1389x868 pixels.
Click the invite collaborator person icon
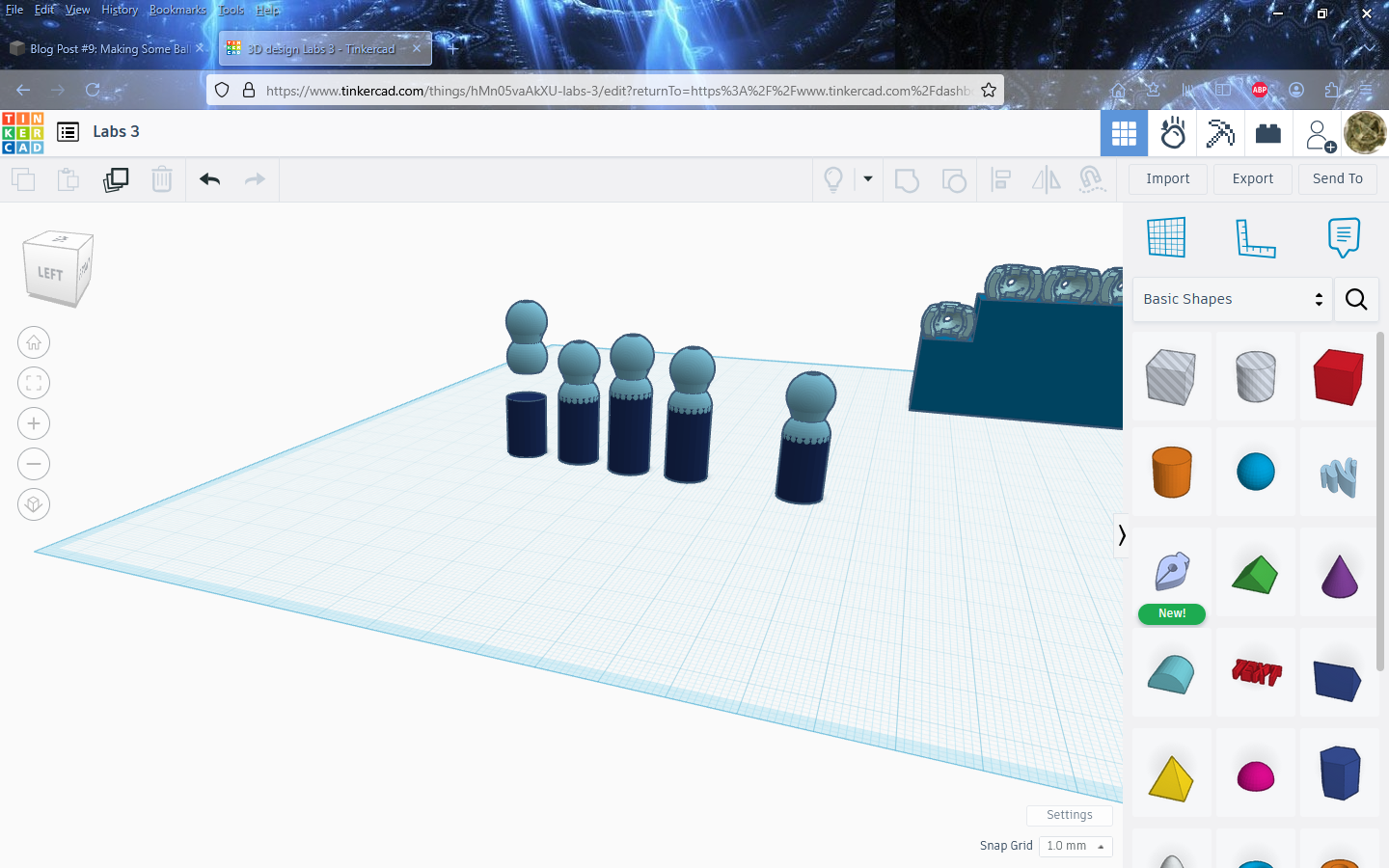1320,135
